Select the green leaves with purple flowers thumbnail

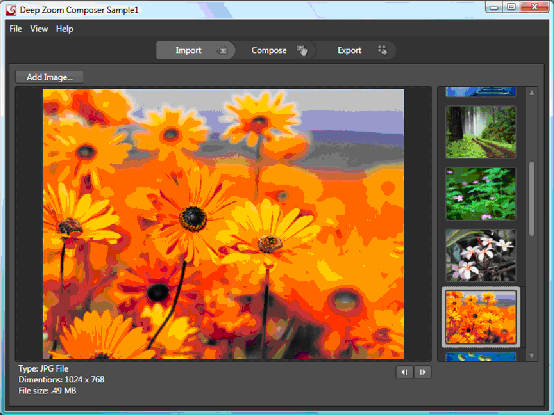[481, 194]
